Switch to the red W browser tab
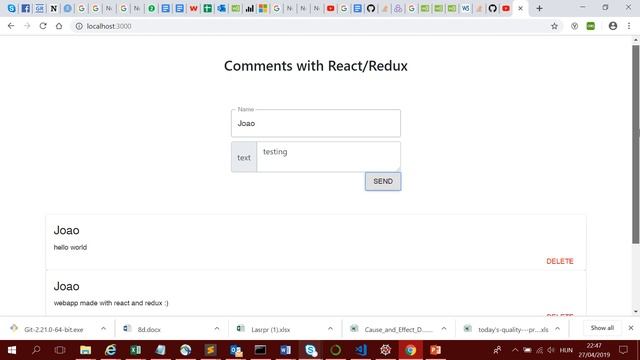This screenshot has width=640, height=360. coord(193,8)
